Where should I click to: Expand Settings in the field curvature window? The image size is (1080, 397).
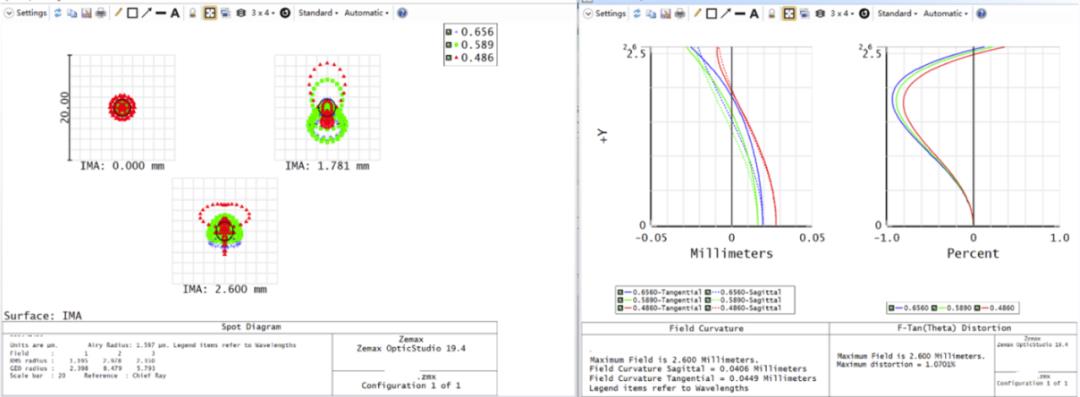[605, 13]
